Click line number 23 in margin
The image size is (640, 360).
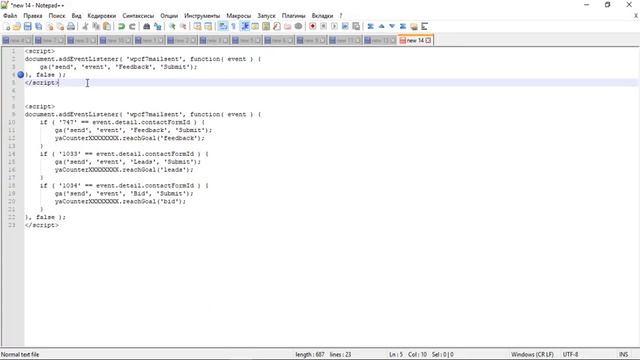click(x=11, y=225)
